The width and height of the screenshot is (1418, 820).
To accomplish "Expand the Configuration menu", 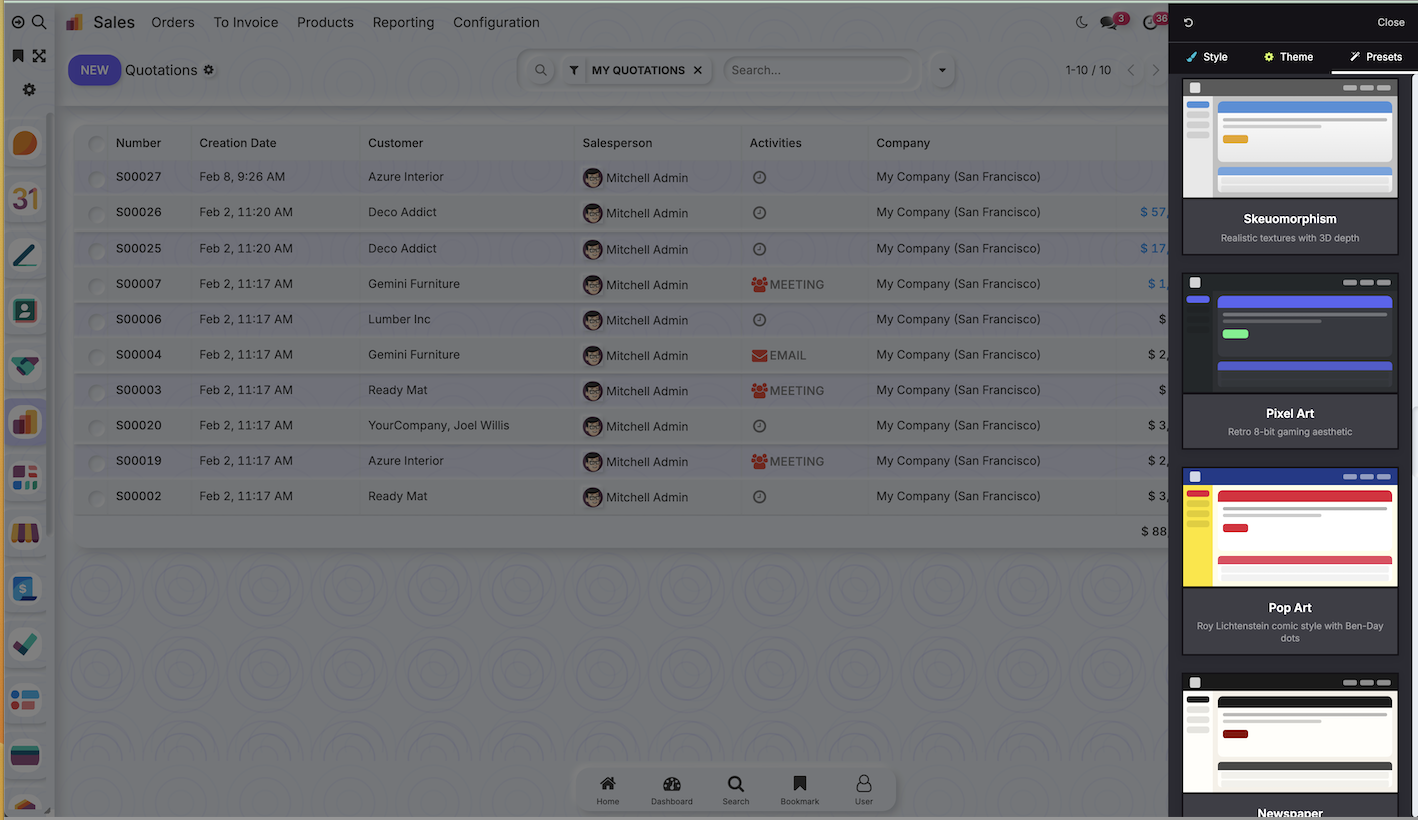I will [x=496, y=22].
